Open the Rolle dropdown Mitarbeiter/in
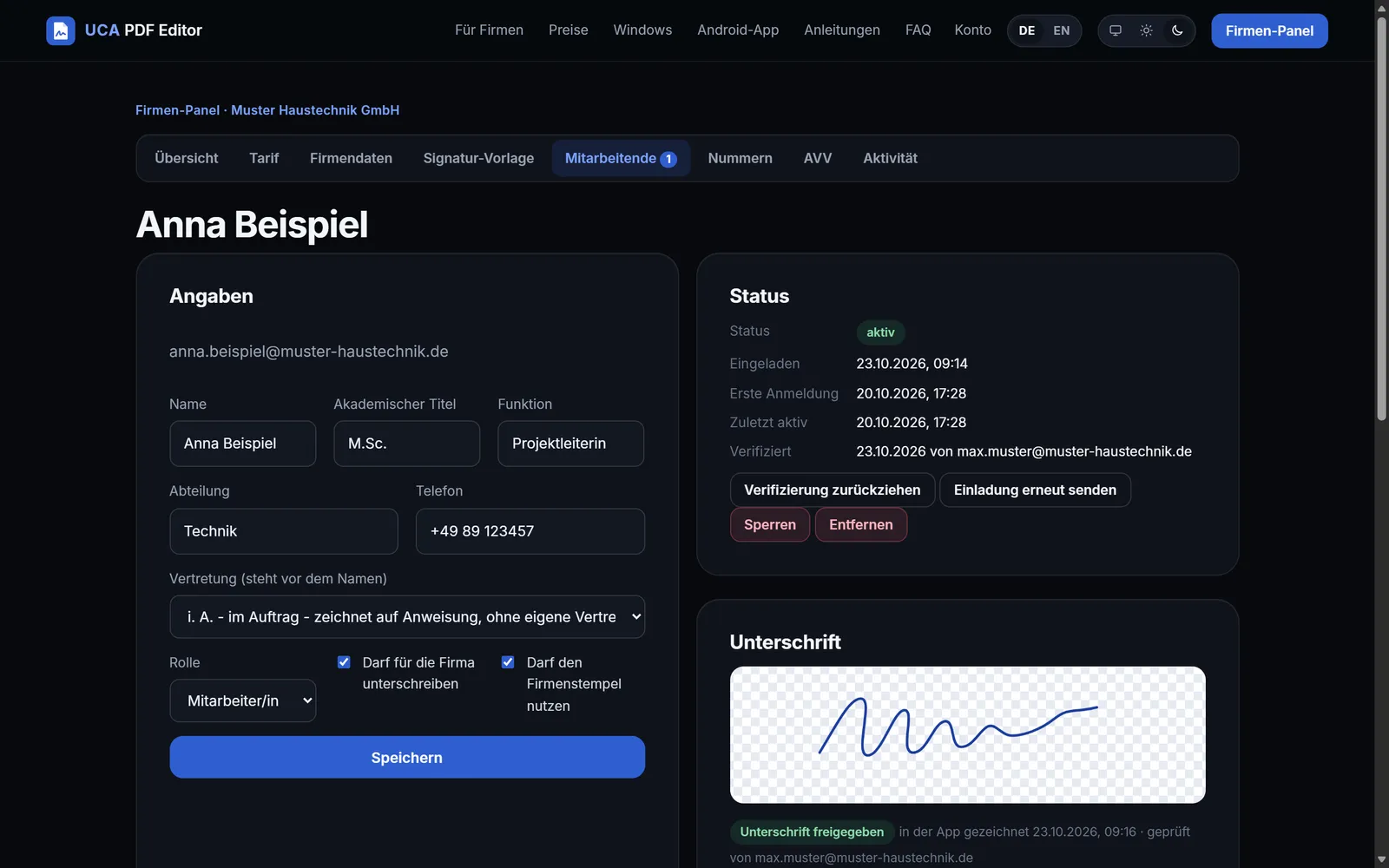 [x=243, y=700]
